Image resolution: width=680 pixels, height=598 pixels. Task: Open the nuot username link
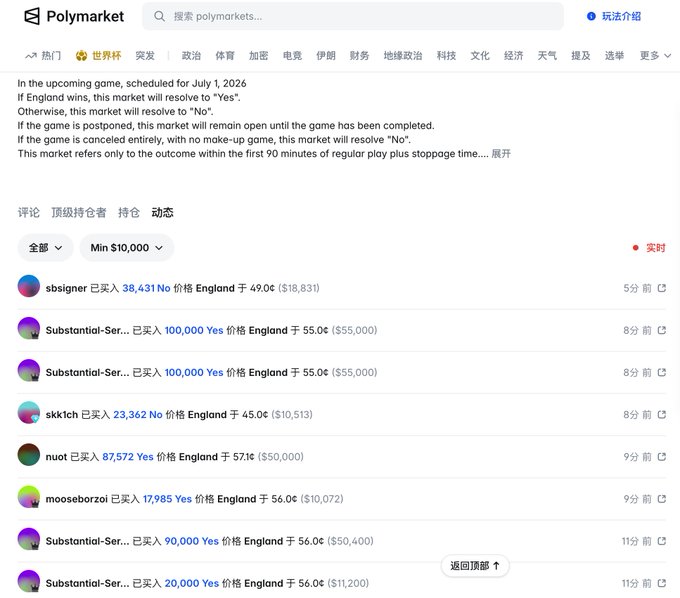coord(56,457)
